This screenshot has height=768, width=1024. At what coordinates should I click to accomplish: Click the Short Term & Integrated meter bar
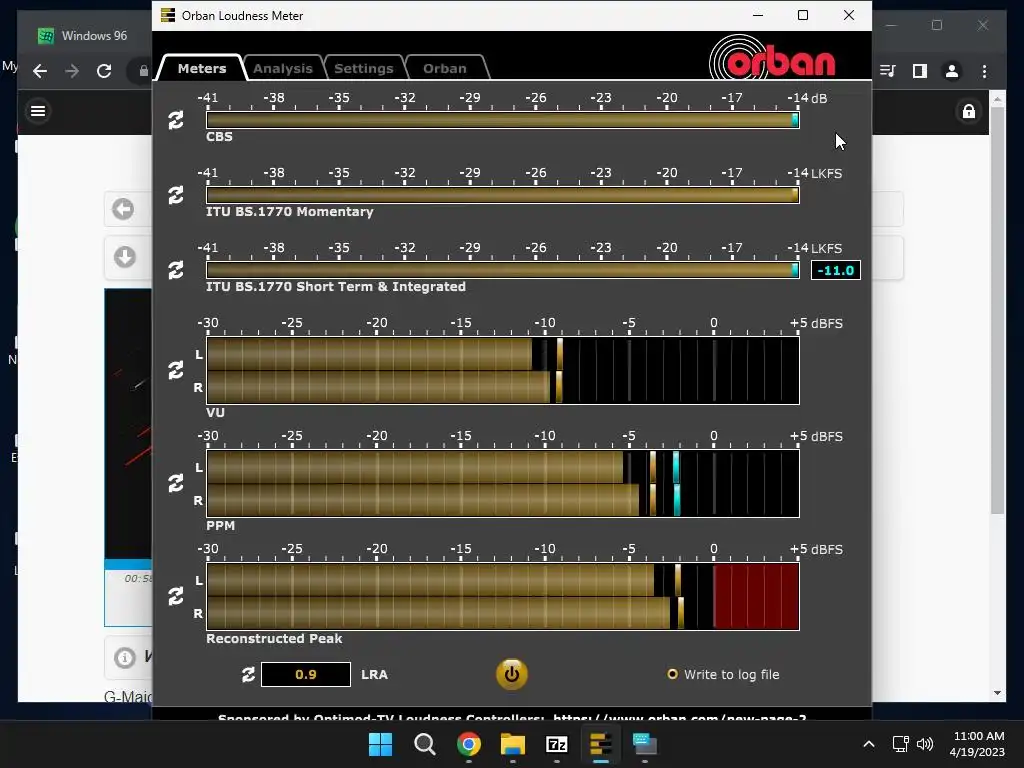[503, 270]
